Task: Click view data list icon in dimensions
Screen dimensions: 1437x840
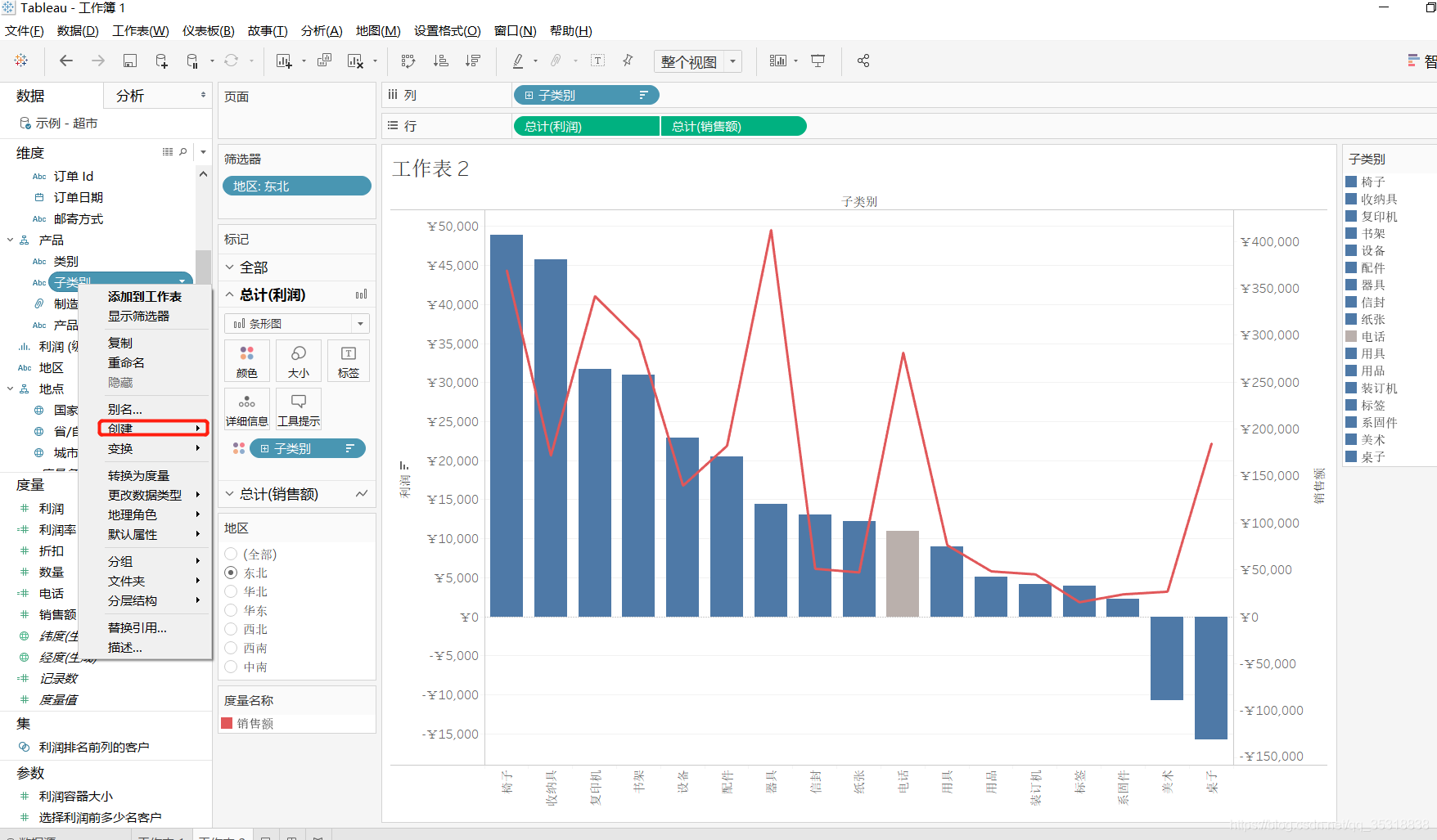Action: 168,152
